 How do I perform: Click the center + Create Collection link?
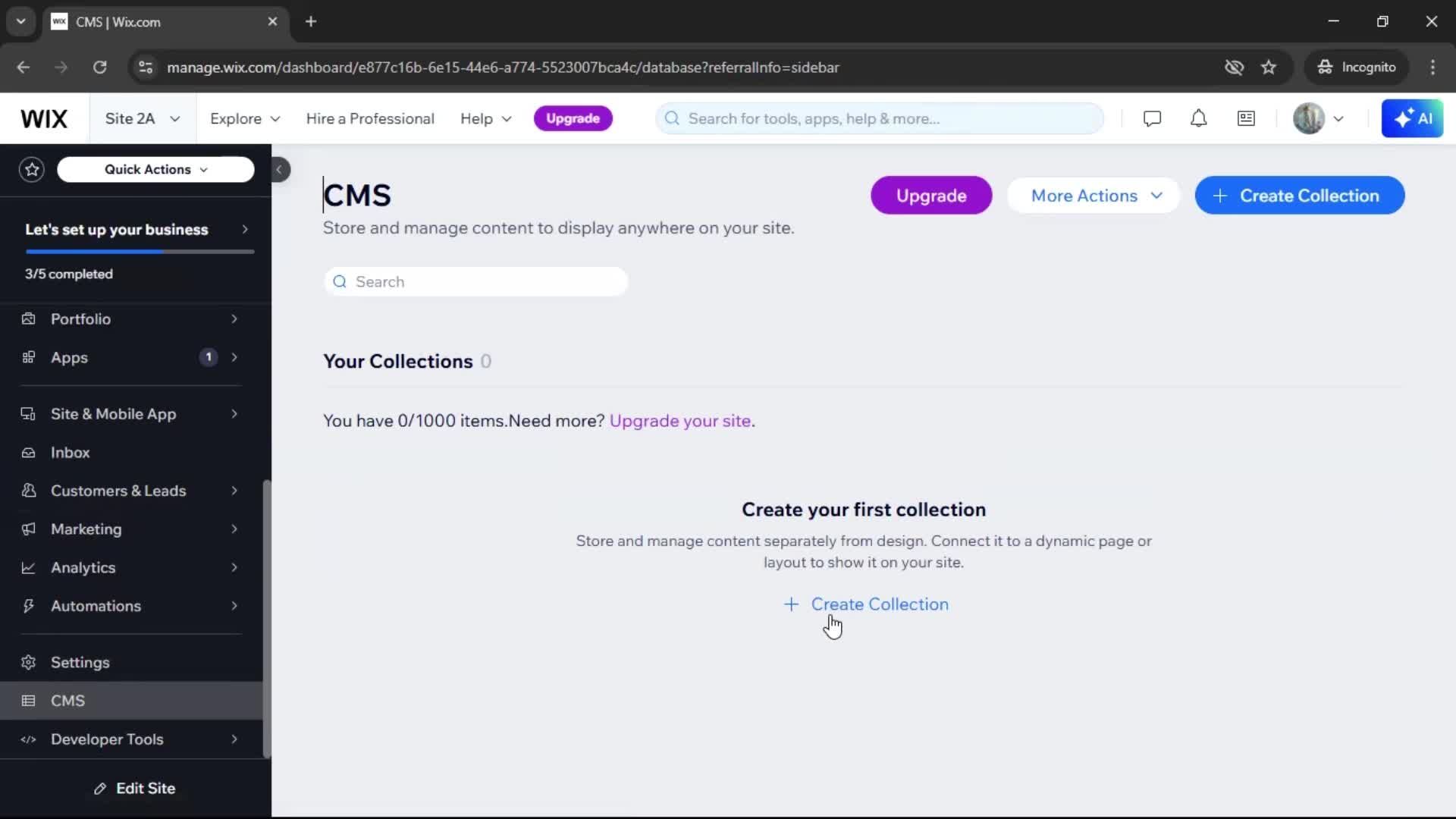[x=865, y=604]
